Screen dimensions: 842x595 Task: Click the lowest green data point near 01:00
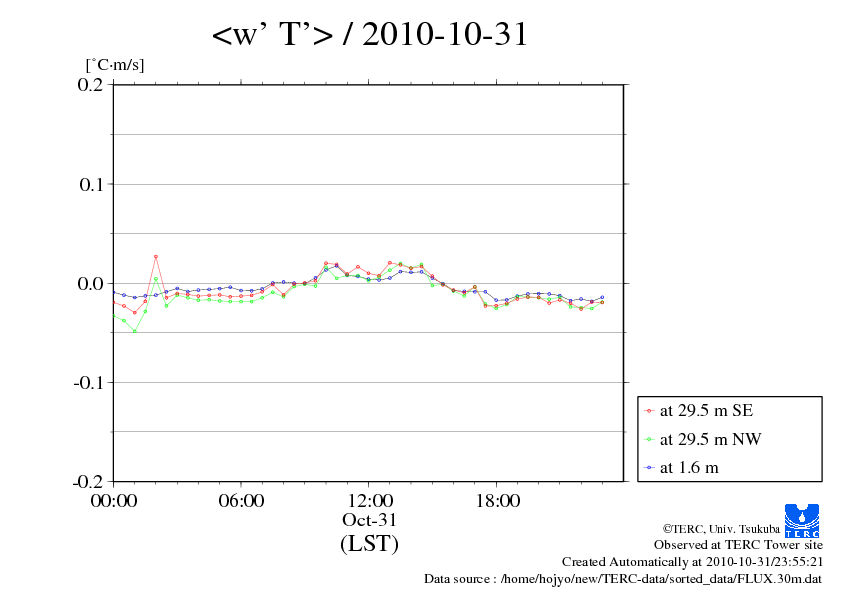[135, 331]
